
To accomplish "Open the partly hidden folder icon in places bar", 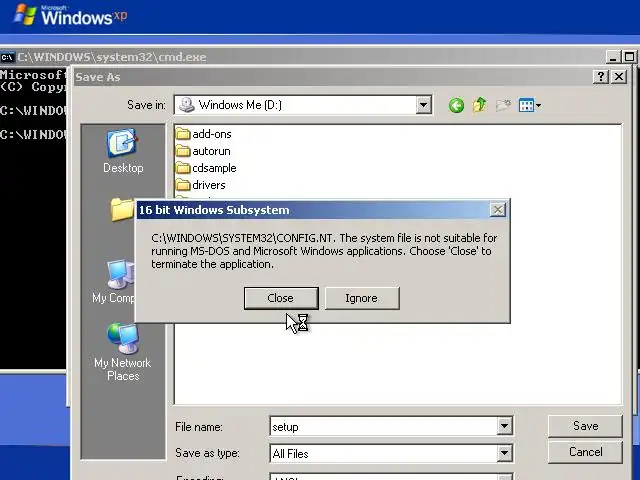I will pos(122,210).
